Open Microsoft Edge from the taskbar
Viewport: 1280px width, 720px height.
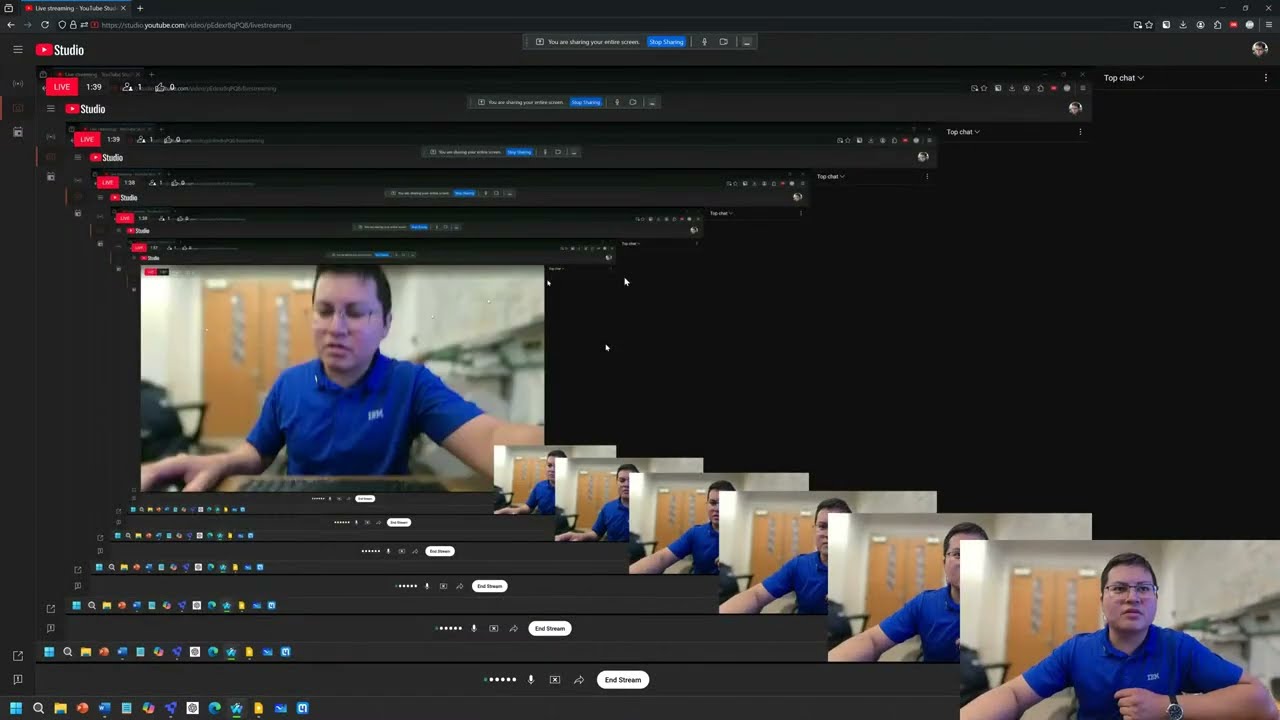(214, 709)
